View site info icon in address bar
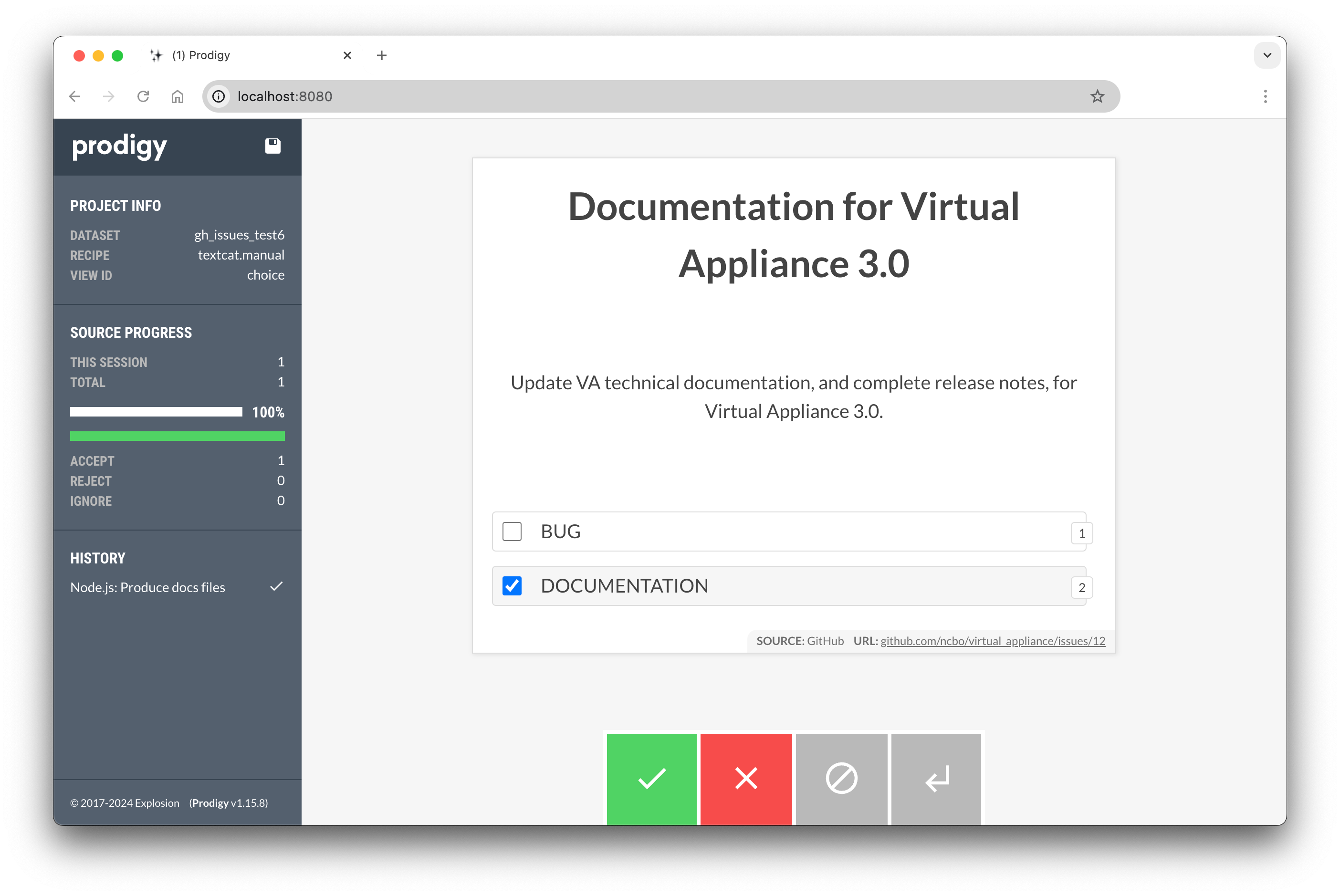Viewport: 1340px width, 896px height. 219,96
